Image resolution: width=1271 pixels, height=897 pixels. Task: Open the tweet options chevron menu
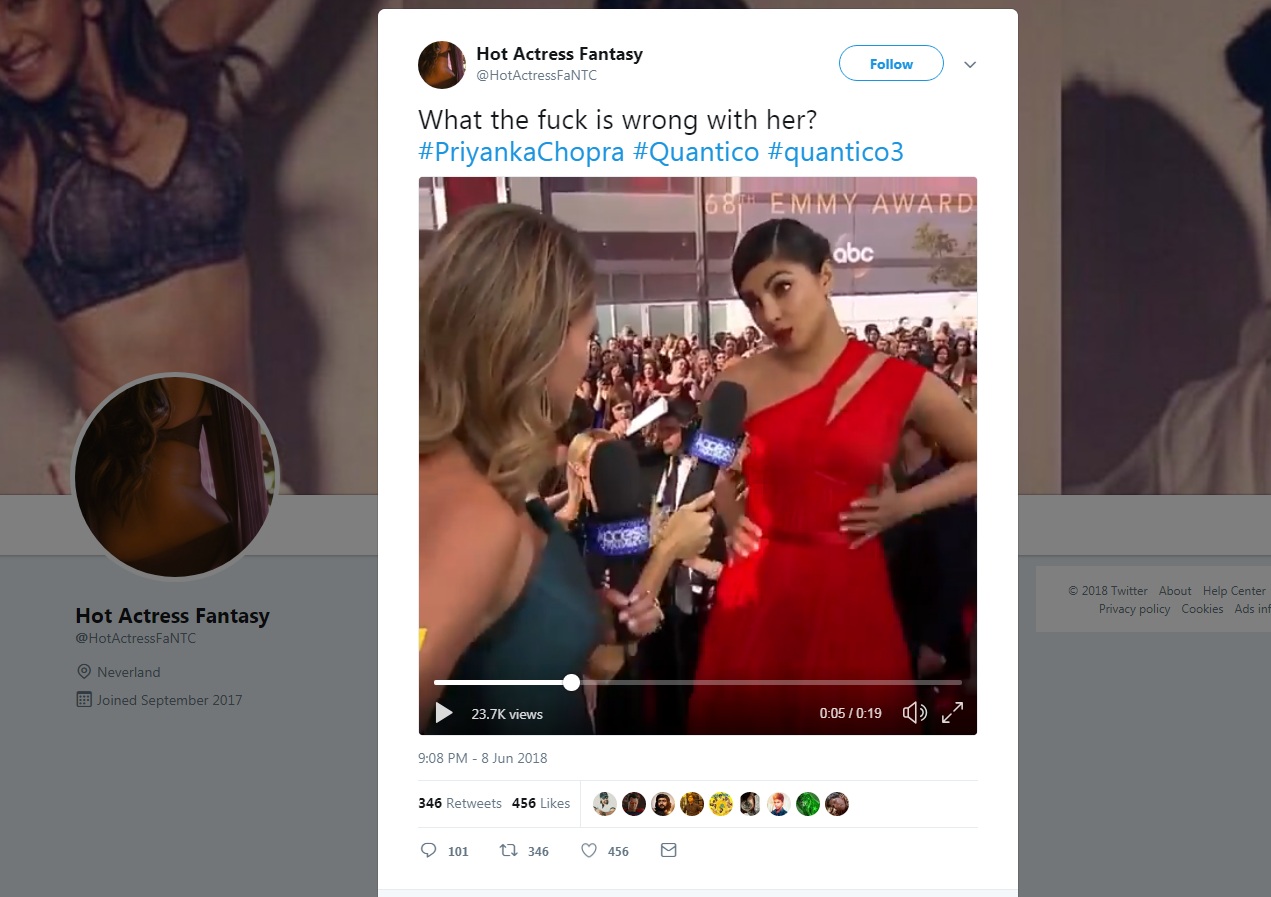969,65
